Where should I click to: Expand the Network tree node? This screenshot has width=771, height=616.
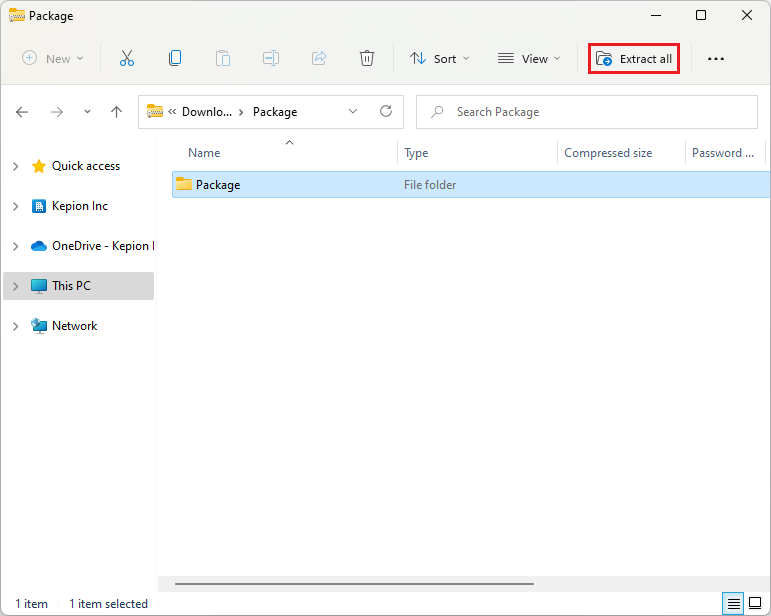[x=16, y=326]
